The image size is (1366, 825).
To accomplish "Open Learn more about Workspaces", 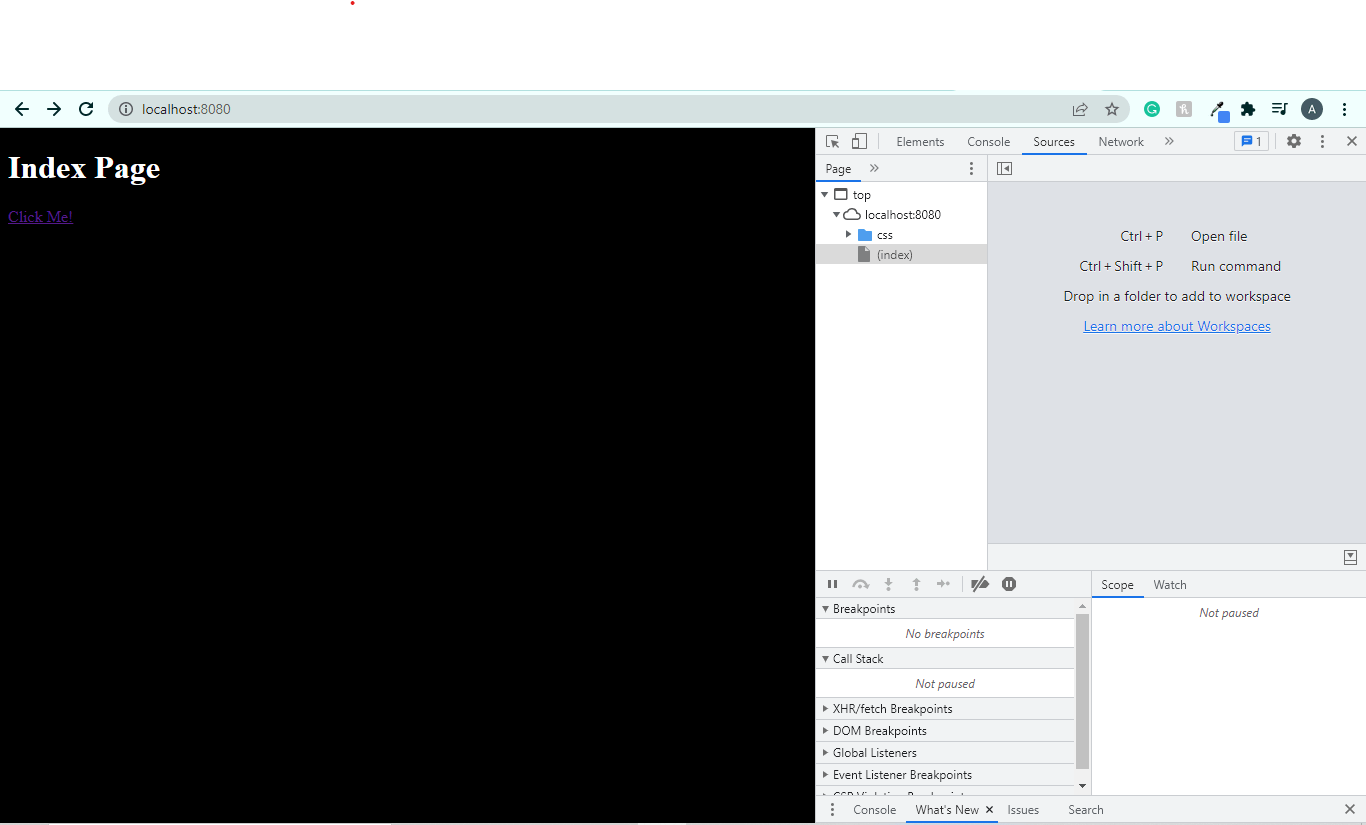I will point(1176,325).
